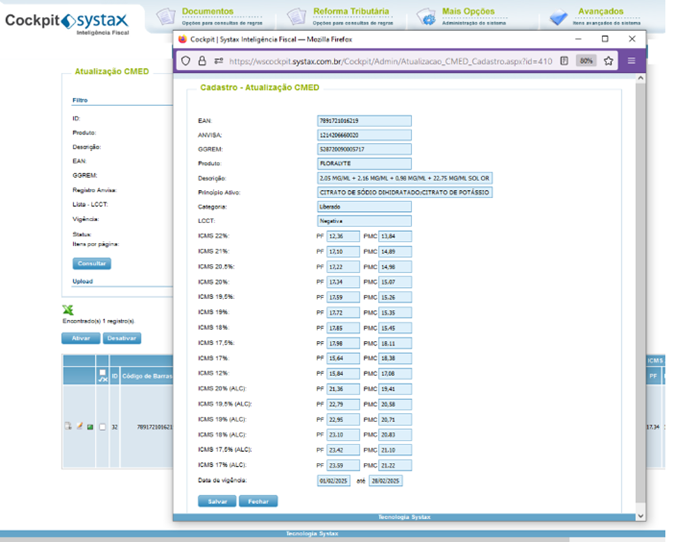The height and width of the screenshot is (542, 674).
Task: Click the Descrição input field
Action: (x=404, y=178)
